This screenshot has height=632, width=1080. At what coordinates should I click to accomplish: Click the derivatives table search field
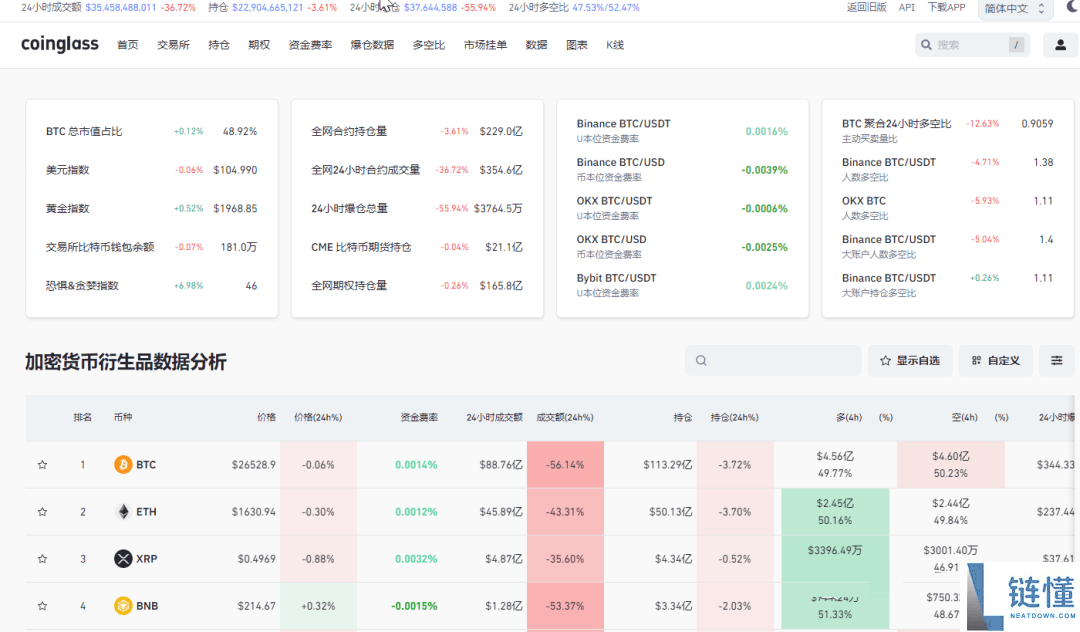tap(773, 361)
